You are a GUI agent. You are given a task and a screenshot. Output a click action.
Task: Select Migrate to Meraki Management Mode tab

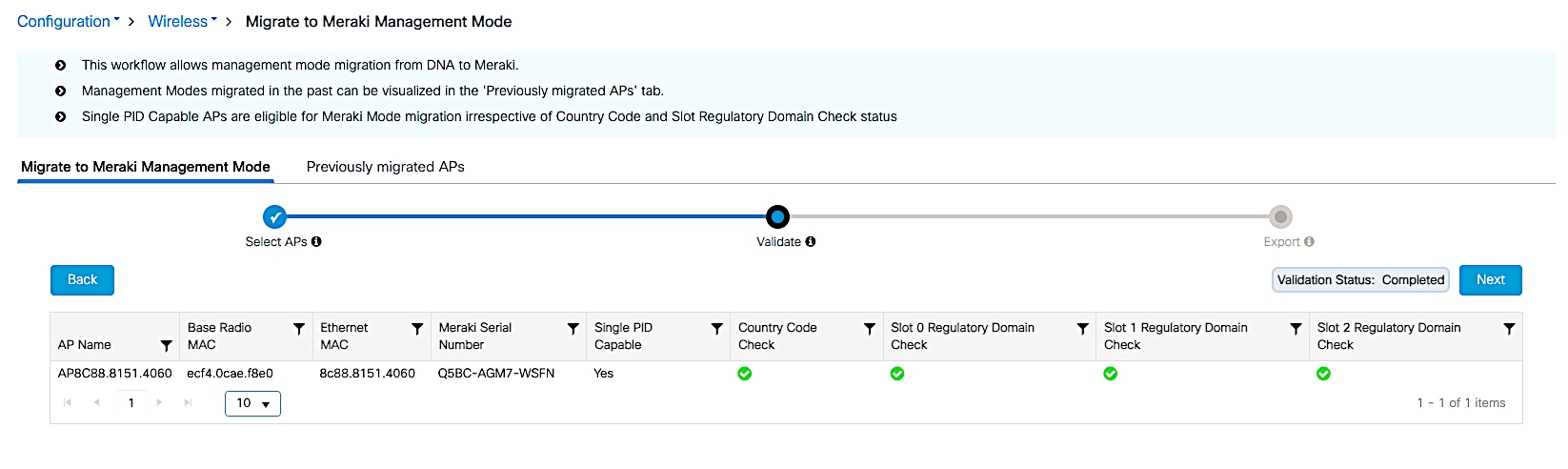coord(146,167)
